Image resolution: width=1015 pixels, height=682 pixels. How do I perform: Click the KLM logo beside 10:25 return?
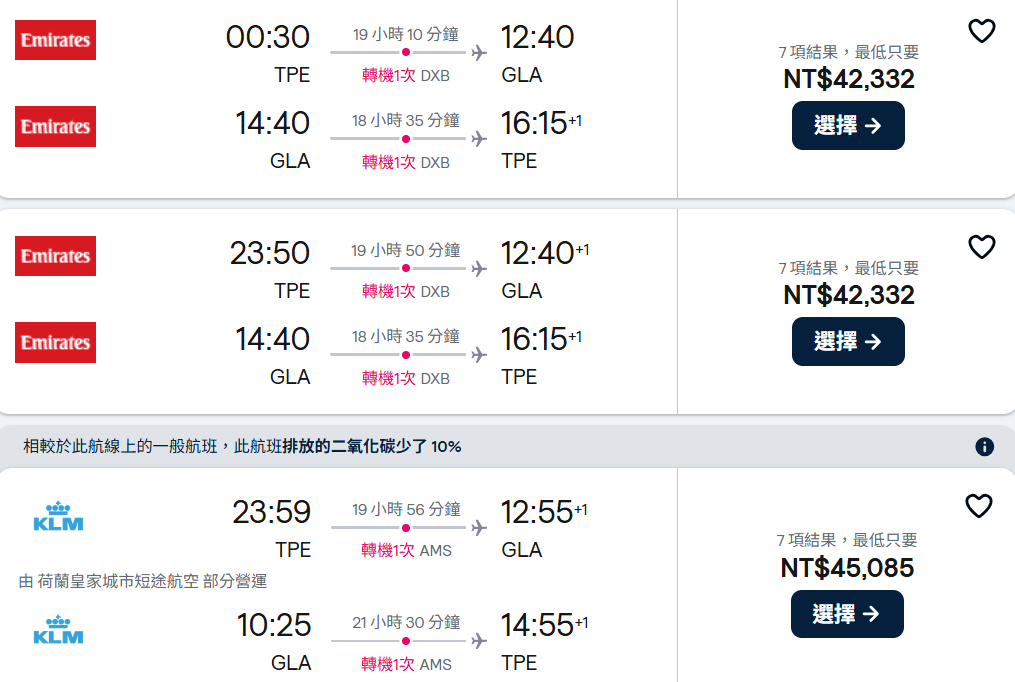58,630
